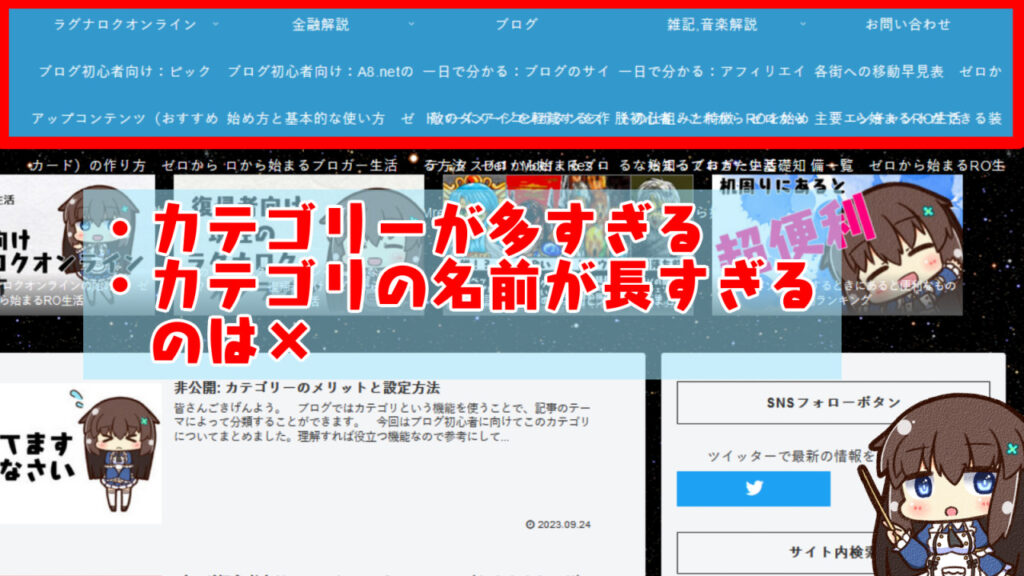
Task: Expand the 雑記,音楽解説 menu chevron
Action: [803, 25]
